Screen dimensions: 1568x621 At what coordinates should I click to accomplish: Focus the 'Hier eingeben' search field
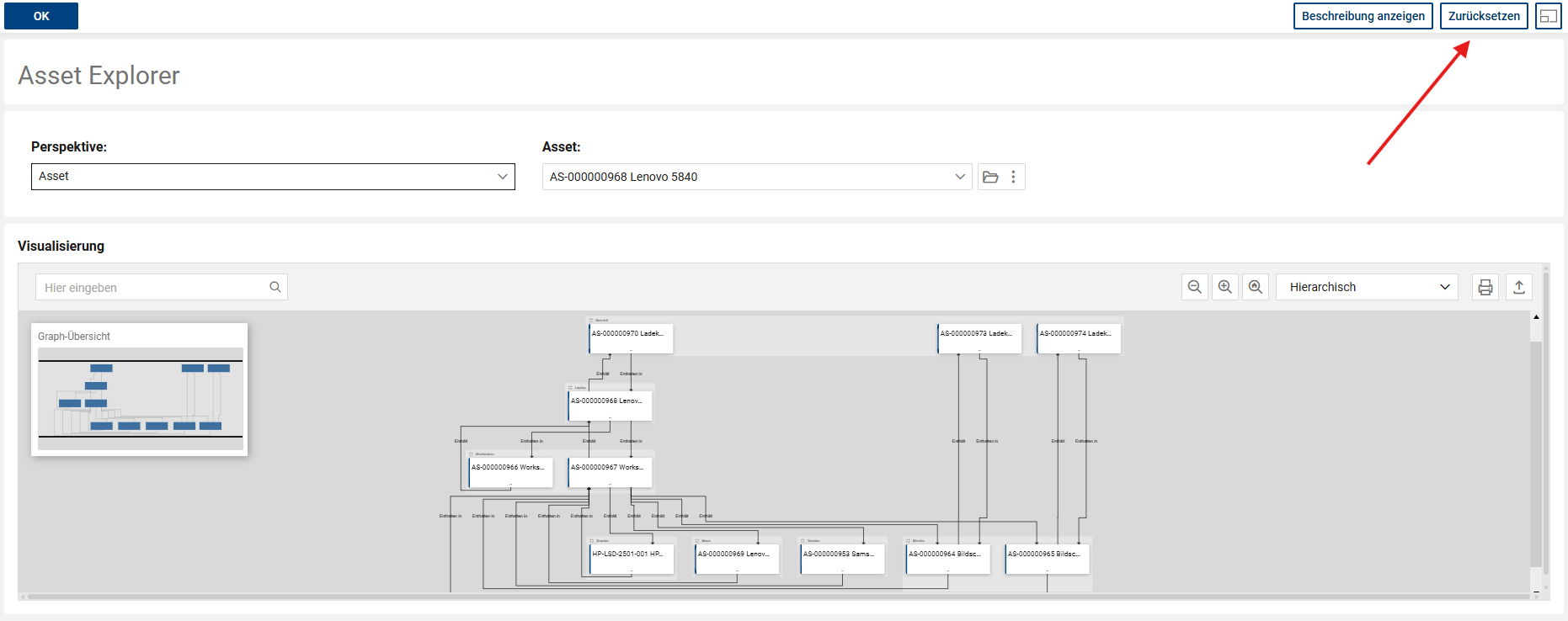(x=152, y=287)
